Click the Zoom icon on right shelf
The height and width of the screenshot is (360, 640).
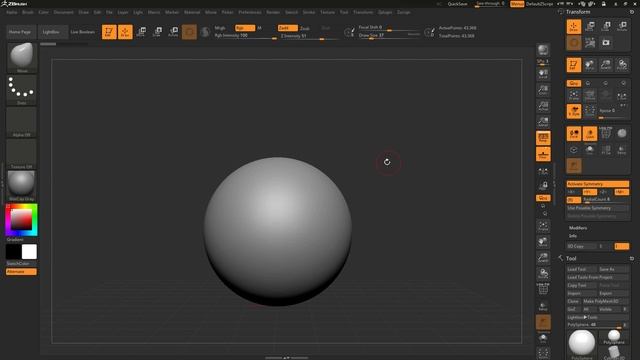[x=543, y=90]
